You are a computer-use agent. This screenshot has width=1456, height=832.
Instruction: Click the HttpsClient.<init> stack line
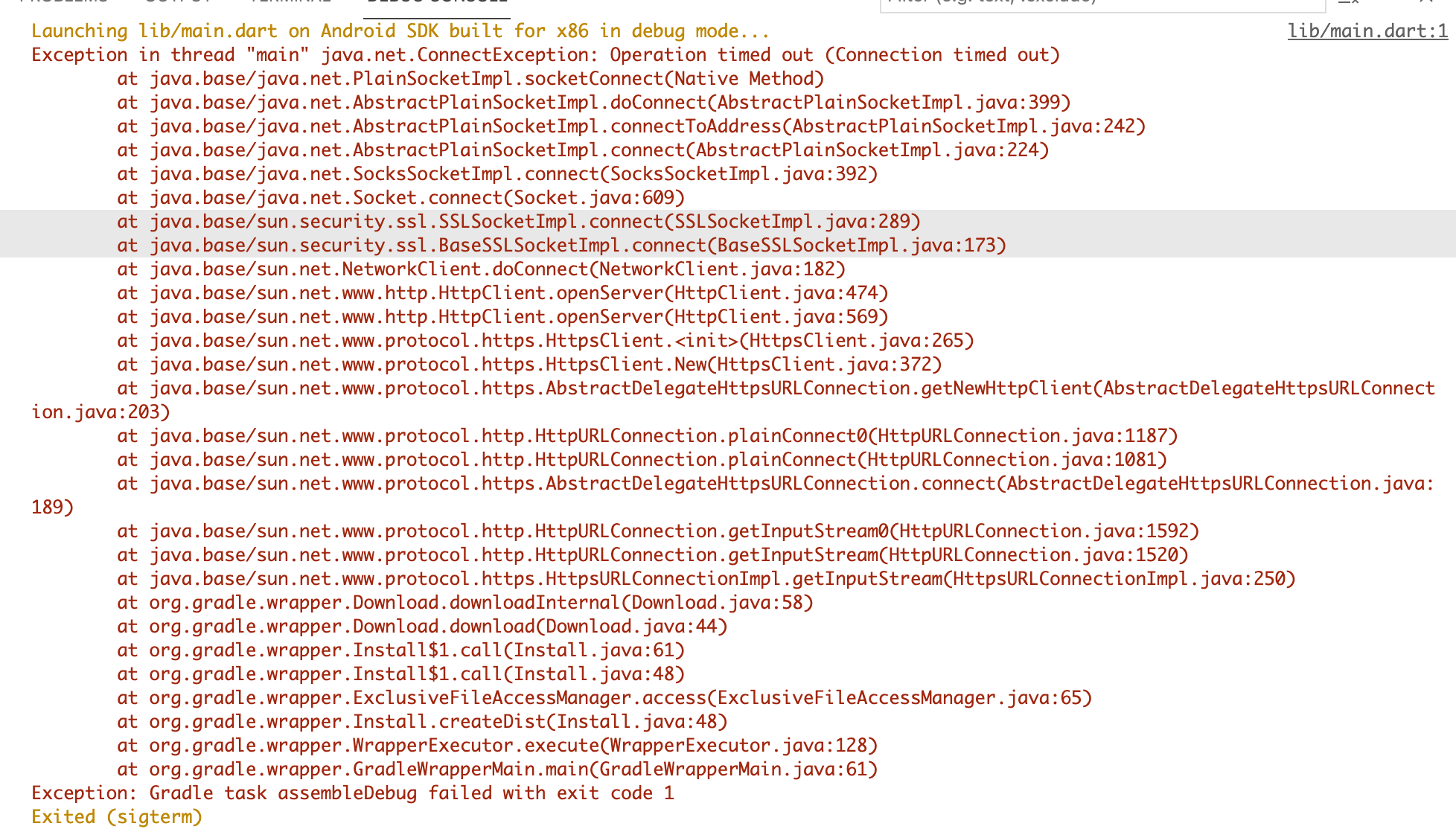(546, 341)
